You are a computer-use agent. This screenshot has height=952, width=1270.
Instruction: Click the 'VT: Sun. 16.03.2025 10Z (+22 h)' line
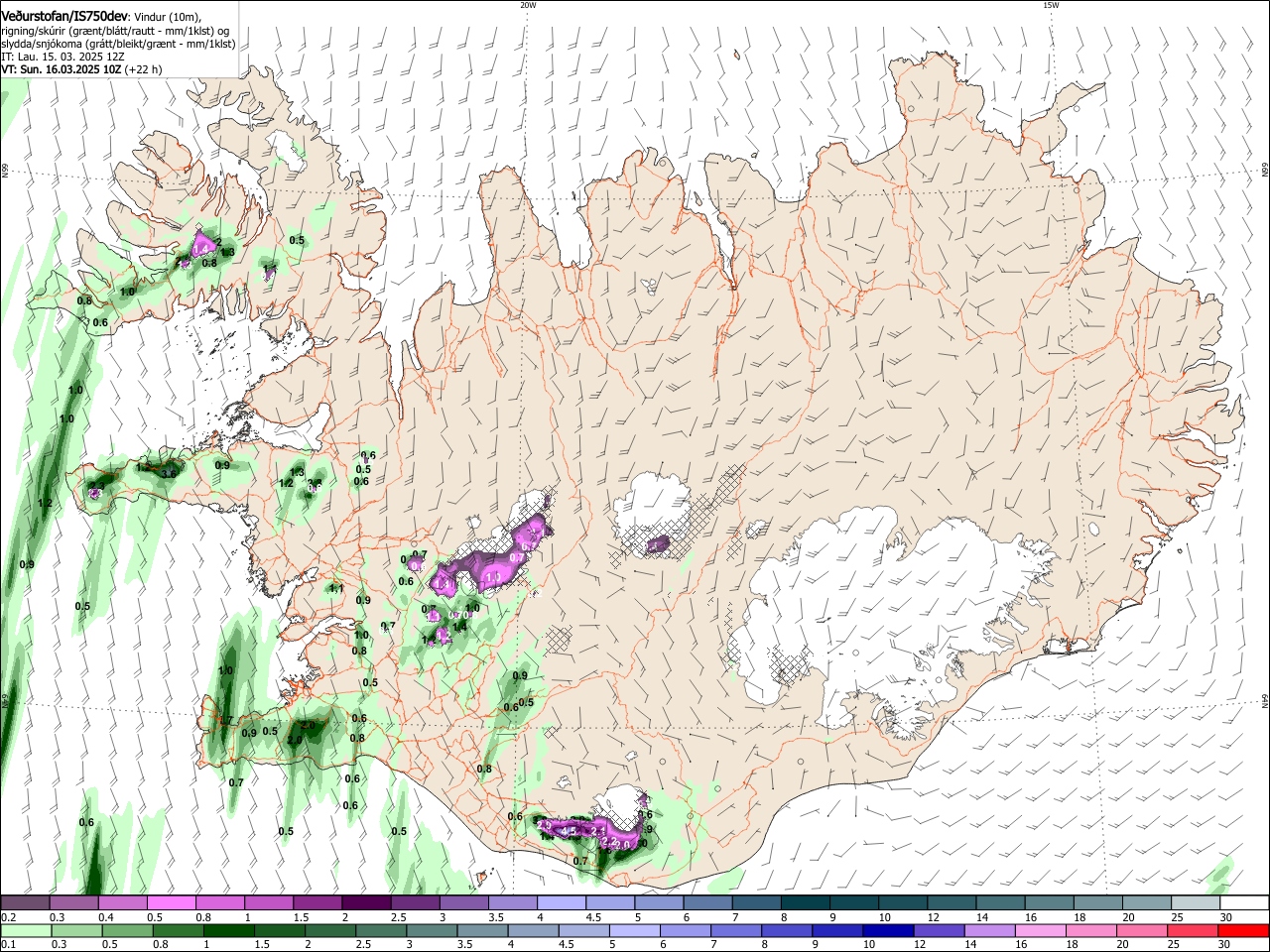pyautogui.click(x=81, y=69)
